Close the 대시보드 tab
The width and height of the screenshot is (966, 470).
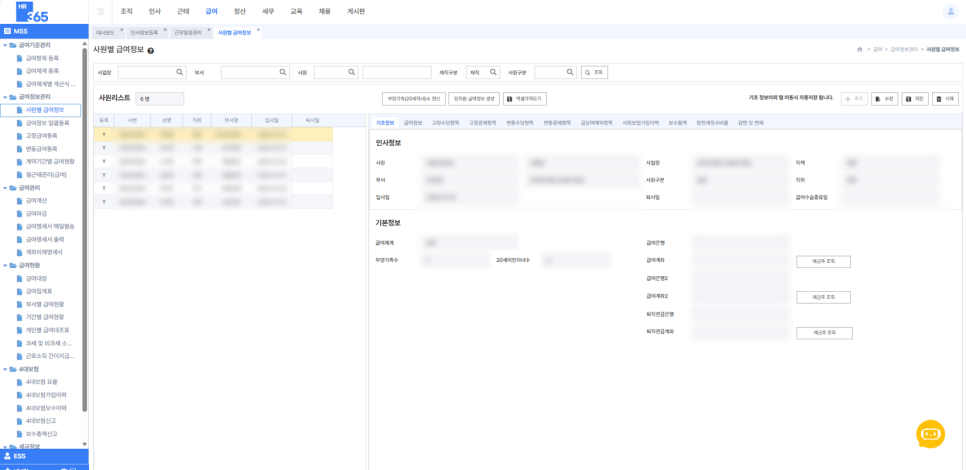tap(121, 30)
